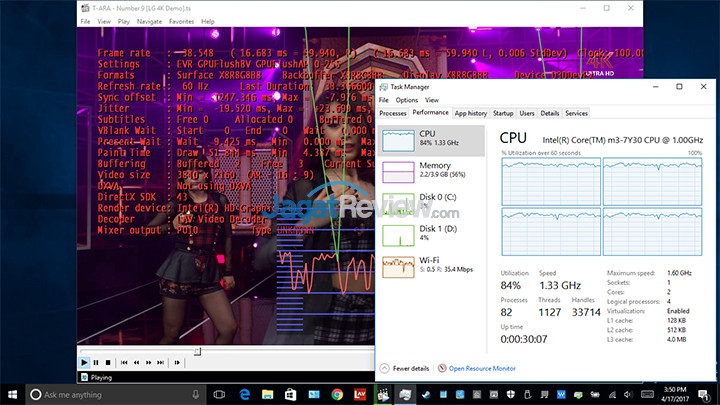Screen dimensions: 720x405
Task: Click the Steam tray icon
Action: tap(427, 394)
